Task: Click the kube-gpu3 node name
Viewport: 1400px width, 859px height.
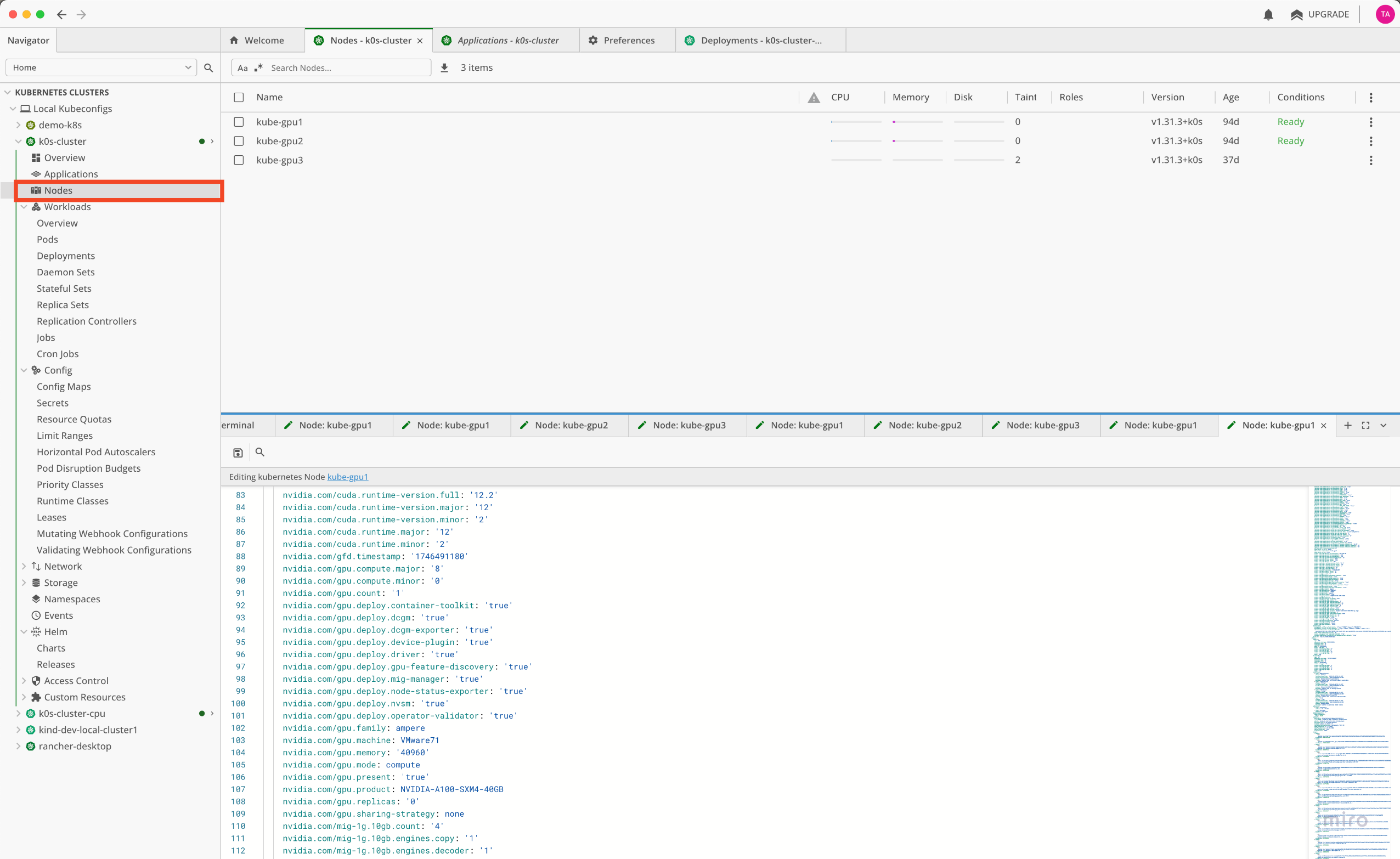Action: (279, 160)
